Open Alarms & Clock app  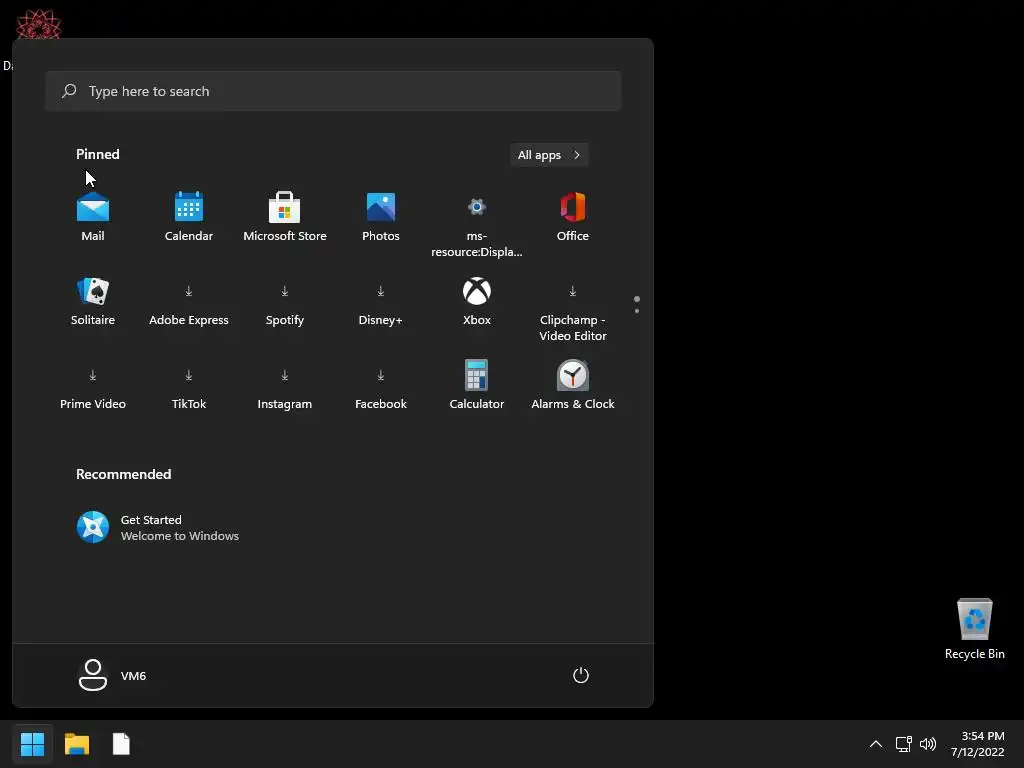pos(573,386)
